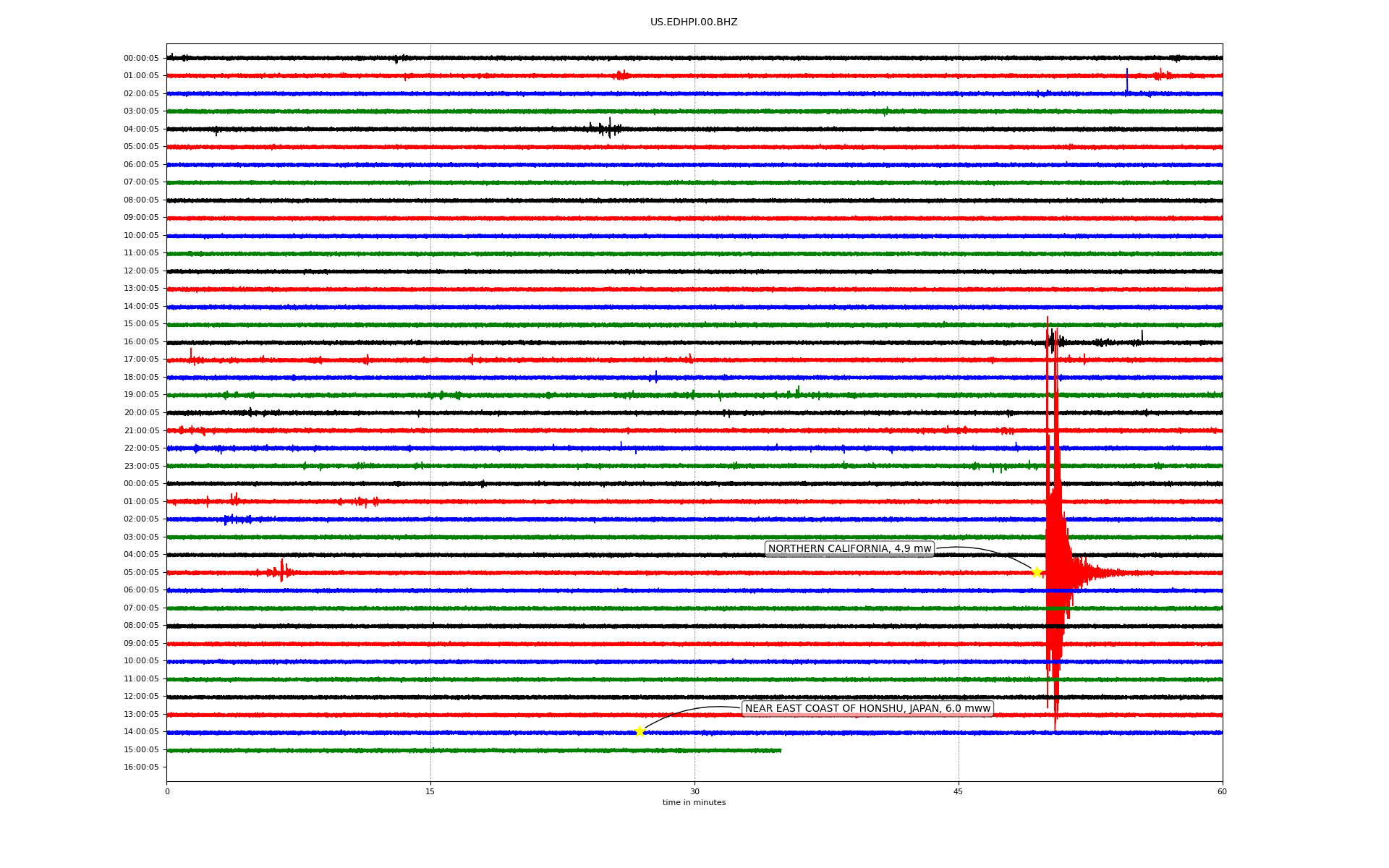Viewport: 1389px width, 868px height.
Task: Click the 30 tick on the x-axis
Action: (694, 791)
